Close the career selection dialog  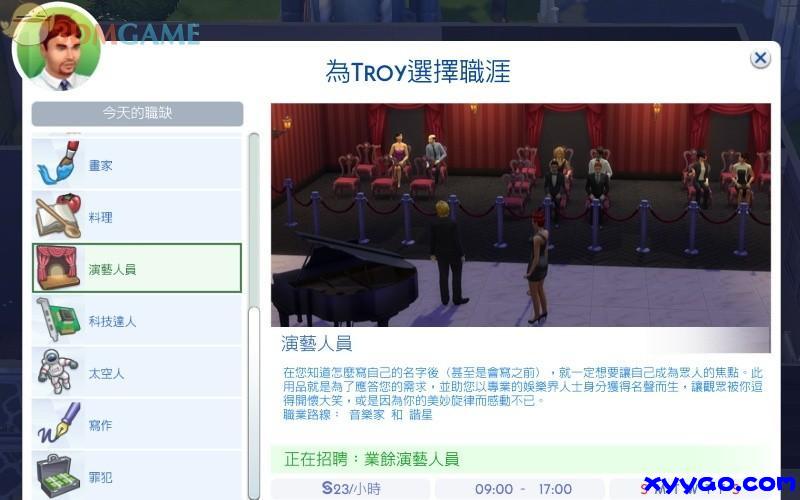(x=760, y=58)
